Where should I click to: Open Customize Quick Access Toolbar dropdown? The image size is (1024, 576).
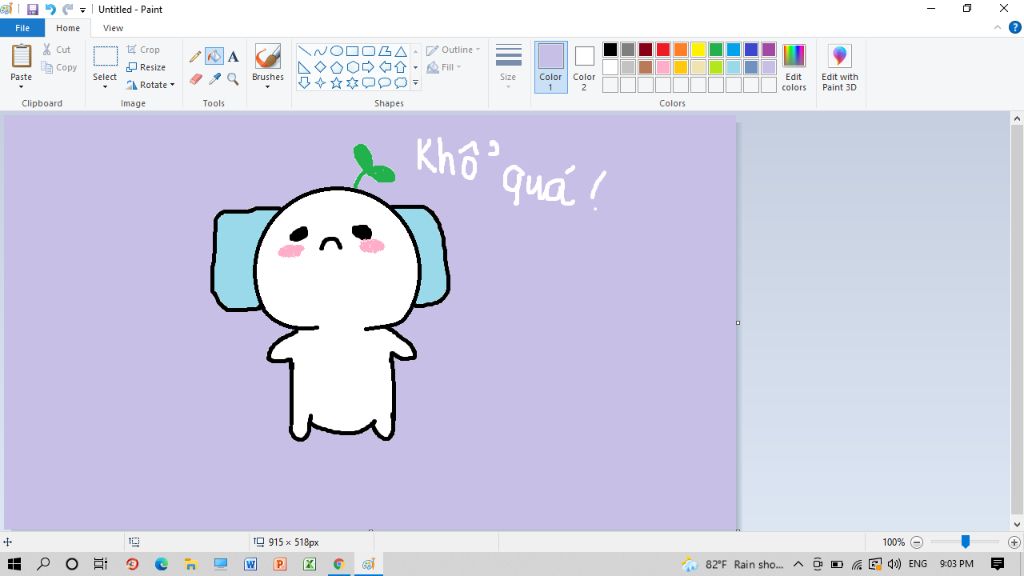coord(83,10)
